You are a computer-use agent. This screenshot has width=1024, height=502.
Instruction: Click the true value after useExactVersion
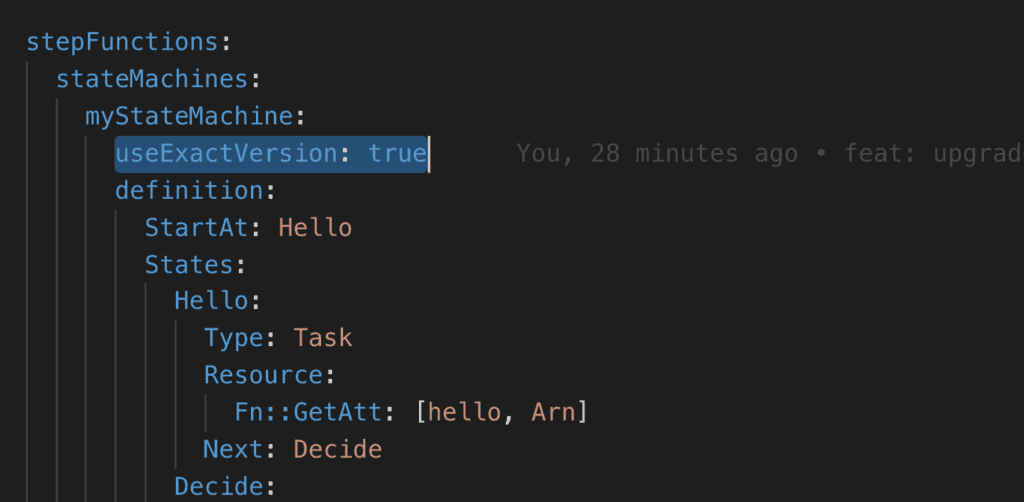tap(397, 153)
